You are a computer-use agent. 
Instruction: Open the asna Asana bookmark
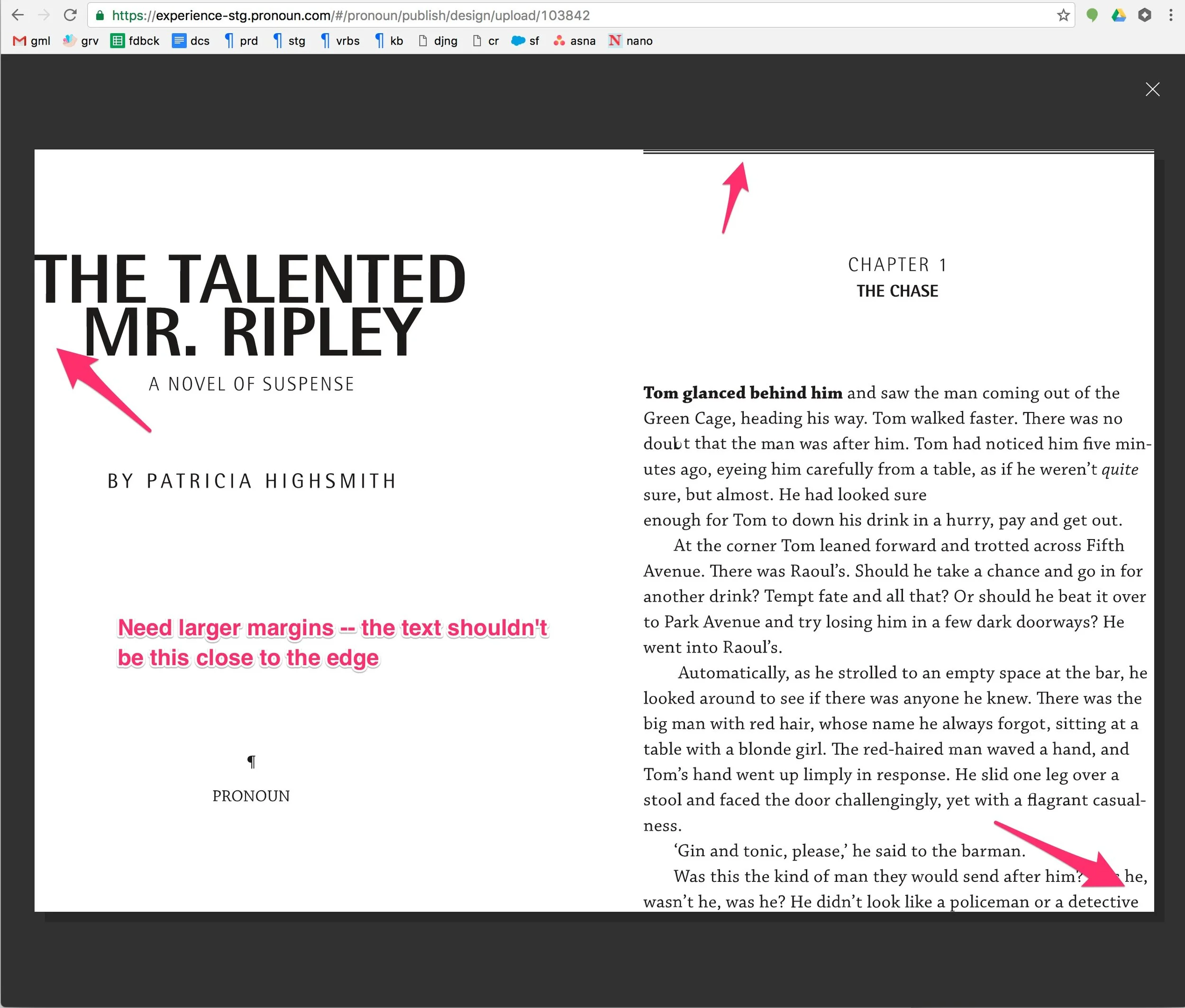[x=574, y=41]
